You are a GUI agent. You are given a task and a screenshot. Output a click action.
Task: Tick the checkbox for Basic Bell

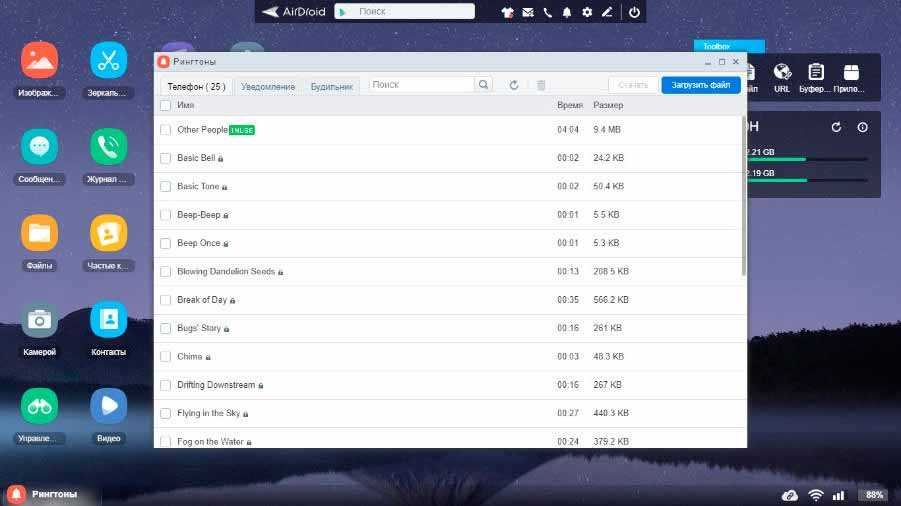click(166, 158)
